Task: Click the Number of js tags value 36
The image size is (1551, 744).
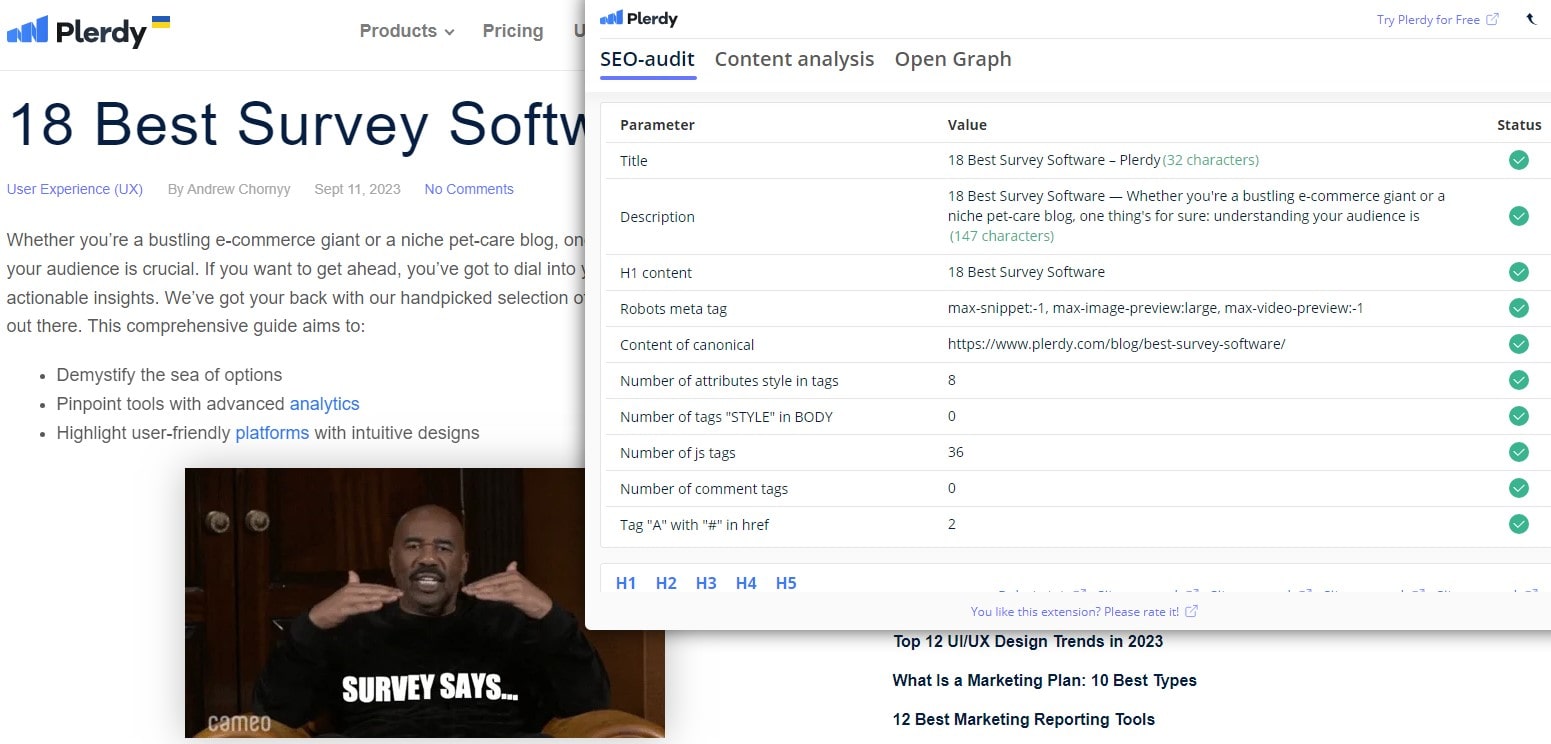Action: point(956,452)
